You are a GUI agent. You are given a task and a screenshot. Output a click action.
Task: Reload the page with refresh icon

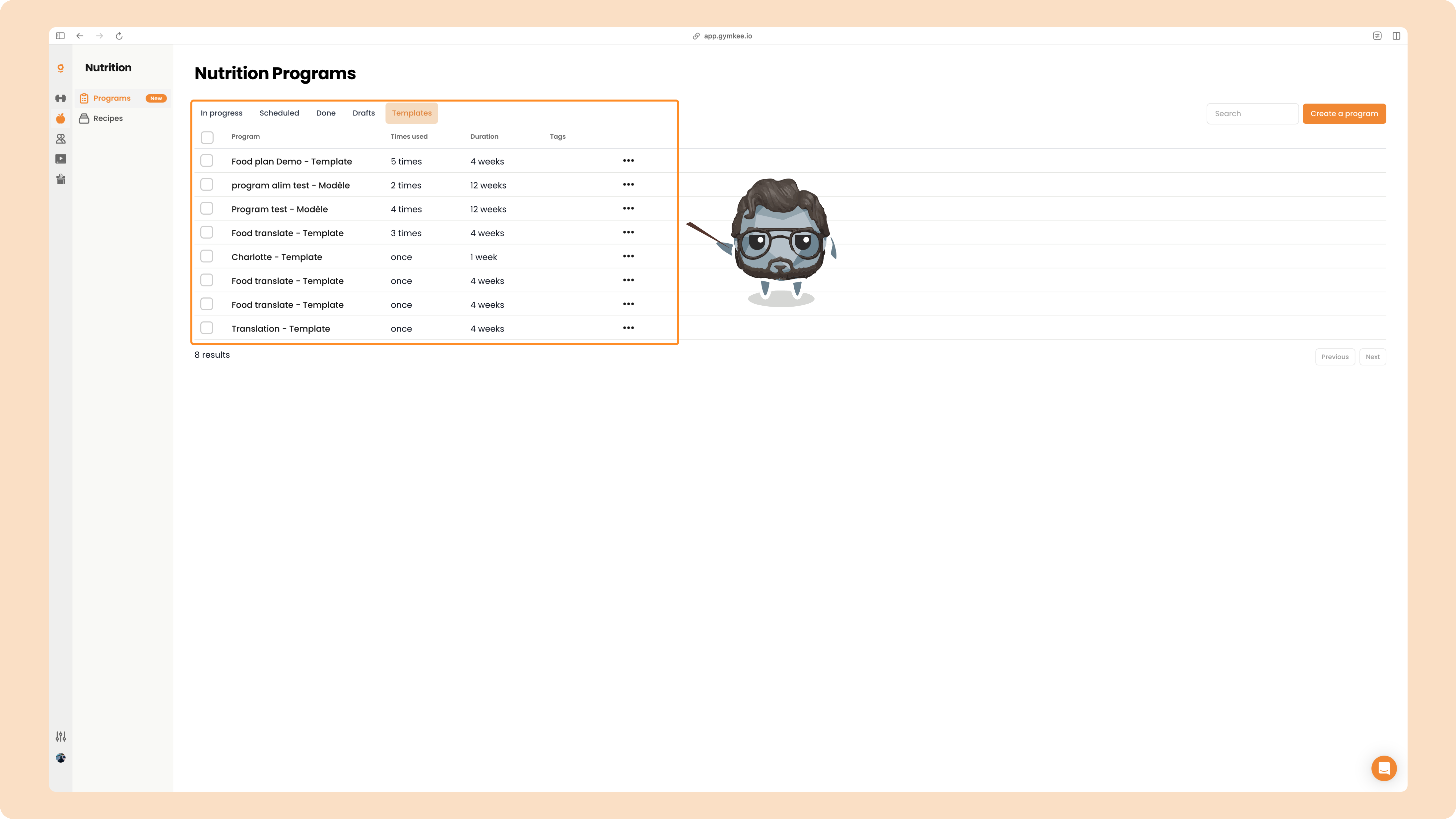click(119, 36)
